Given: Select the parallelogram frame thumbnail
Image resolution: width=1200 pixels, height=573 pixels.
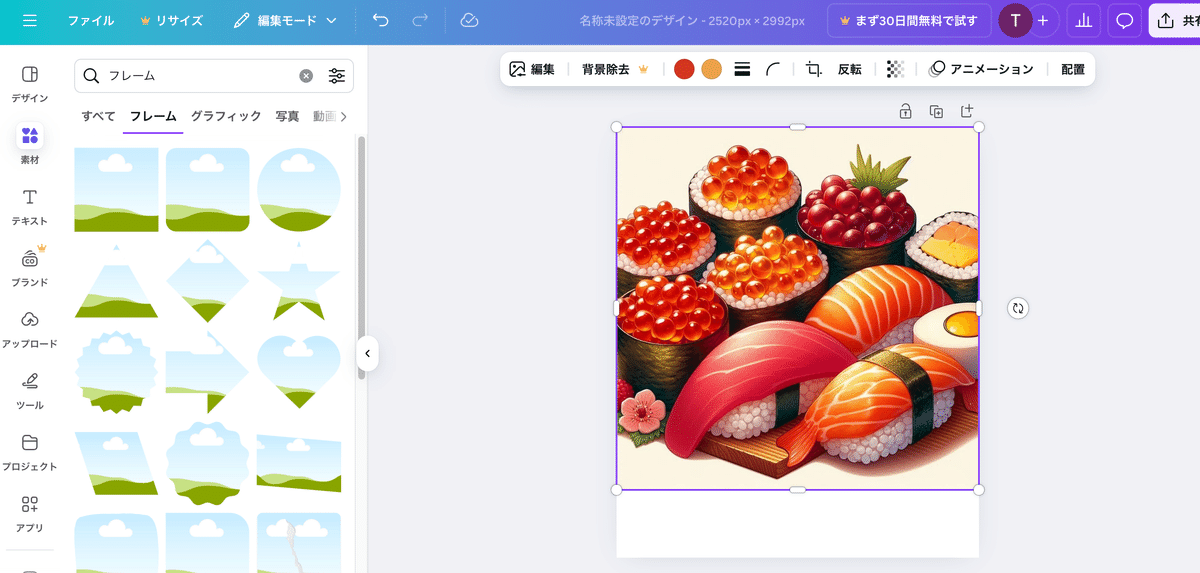Looking at the screenshot, I should coord(116,463).
